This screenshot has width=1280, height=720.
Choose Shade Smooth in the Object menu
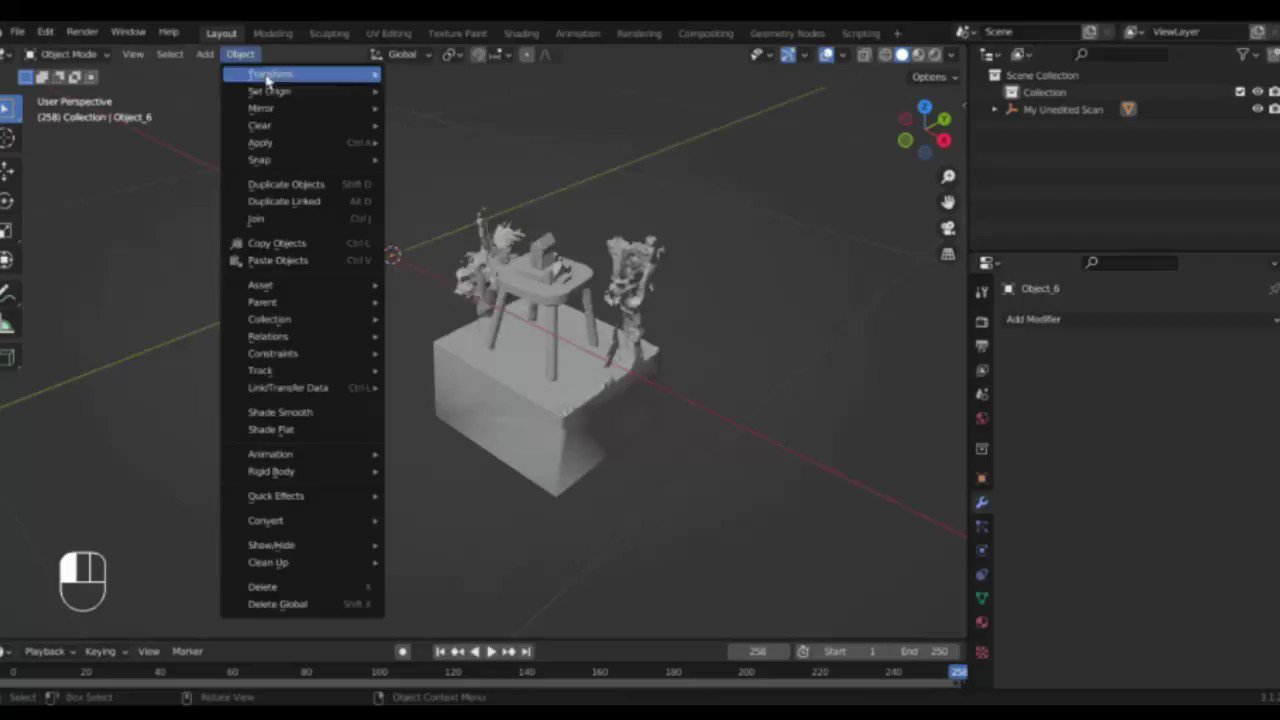coord(280,412)
